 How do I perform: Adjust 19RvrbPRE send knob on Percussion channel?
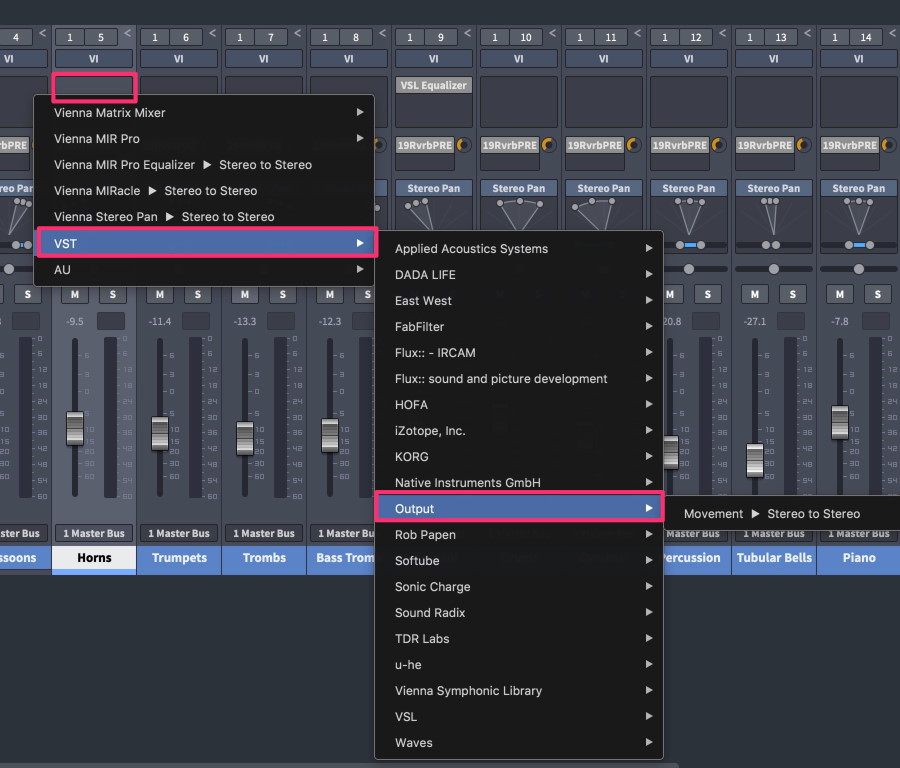click(719, 145)
